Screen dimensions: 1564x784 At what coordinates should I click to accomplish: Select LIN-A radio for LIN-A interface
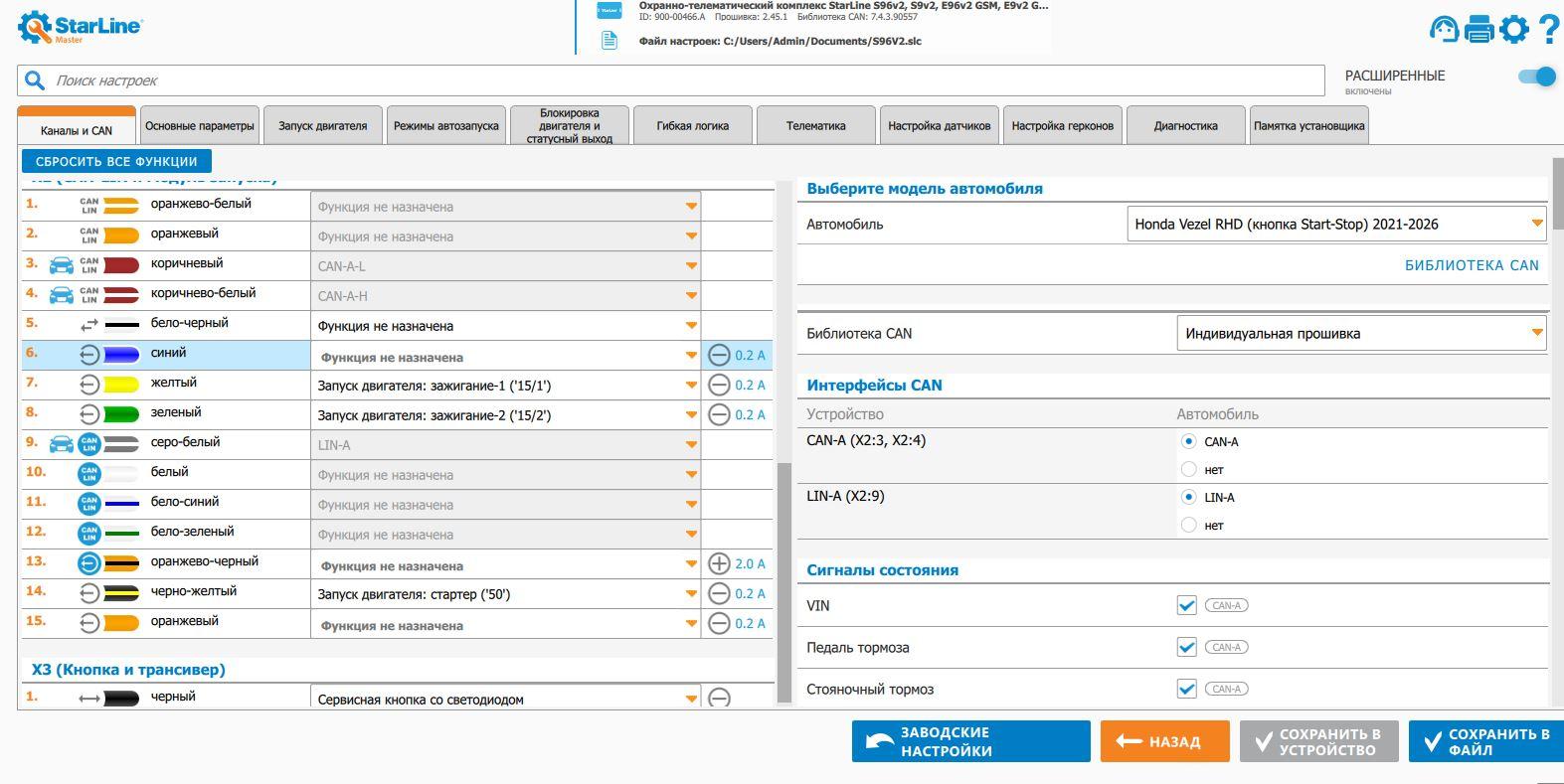(x=1188, y=497)
